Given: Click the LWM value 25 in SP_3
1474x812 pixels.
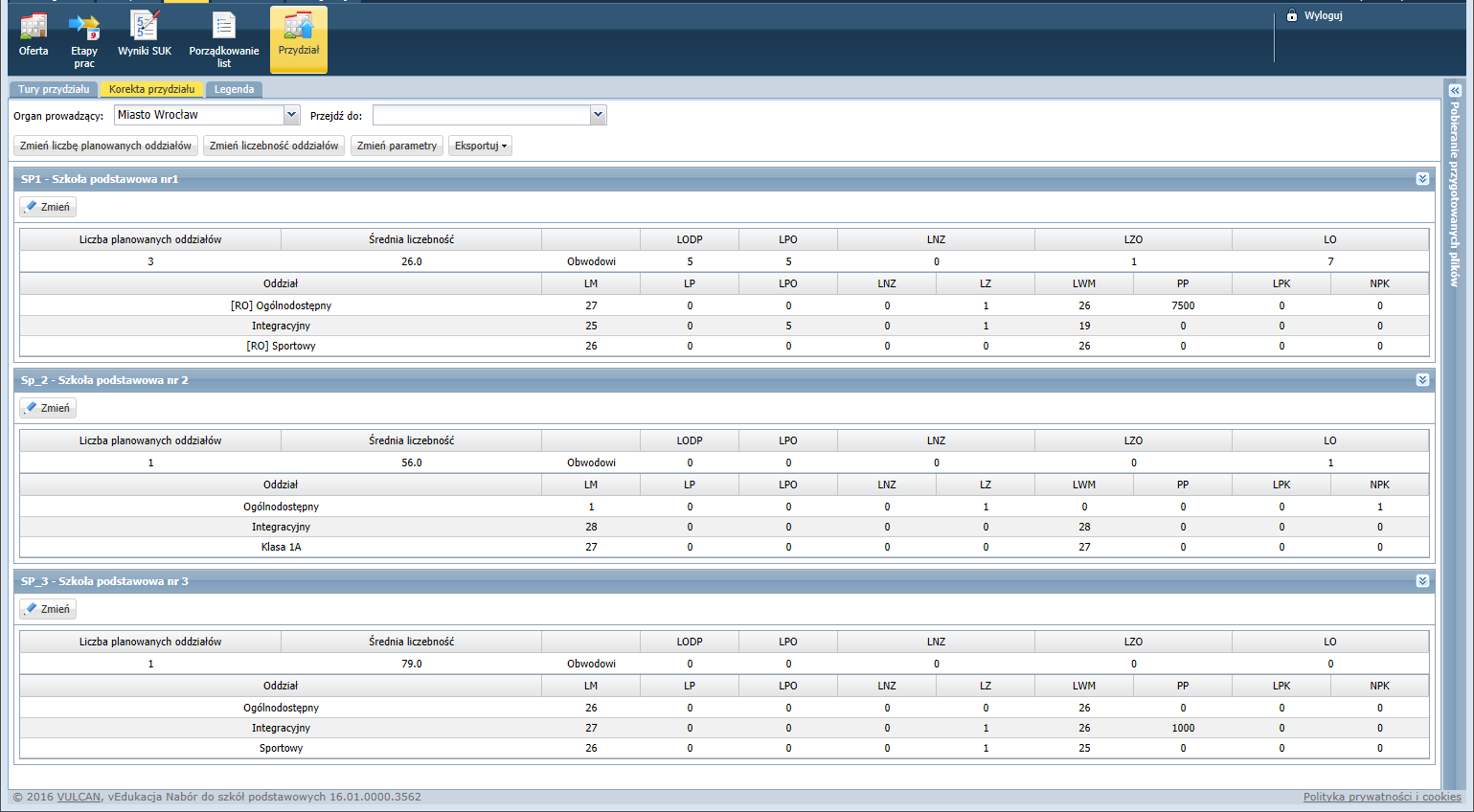Looking at the screenshot, I should pos(1084,748).
